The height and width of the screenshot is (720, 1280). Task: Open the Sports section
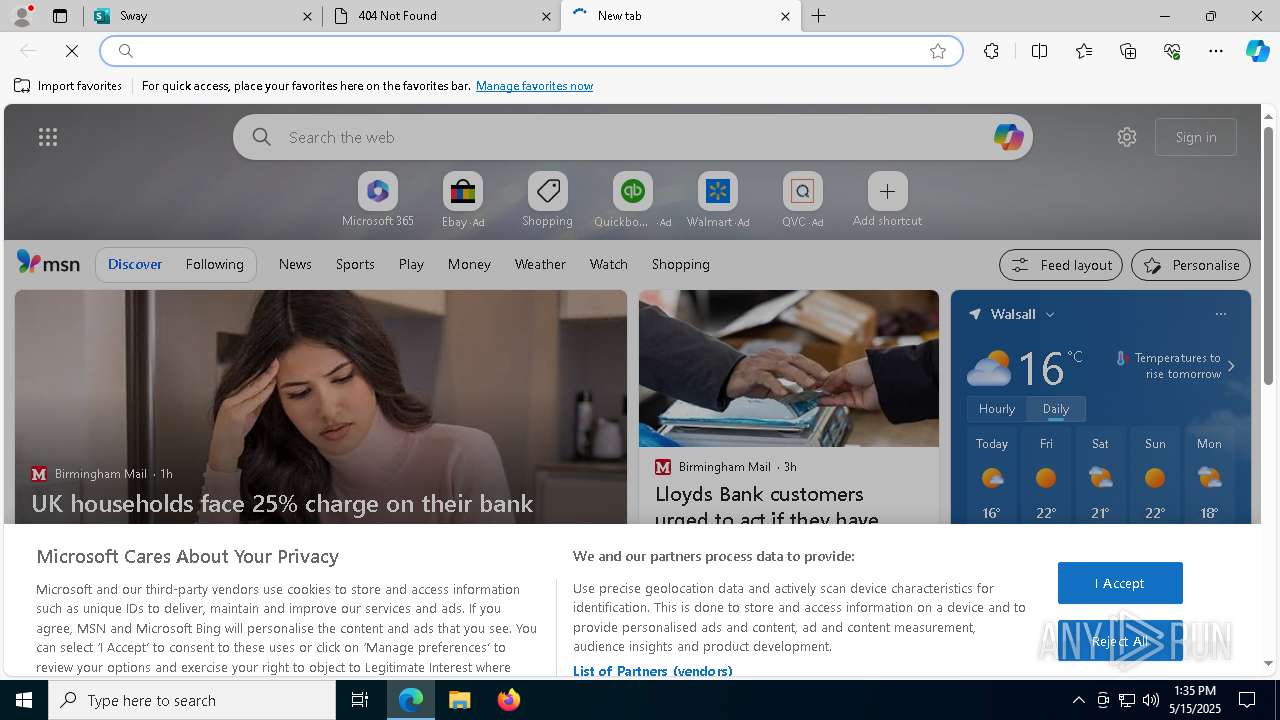tap(355, 264)
